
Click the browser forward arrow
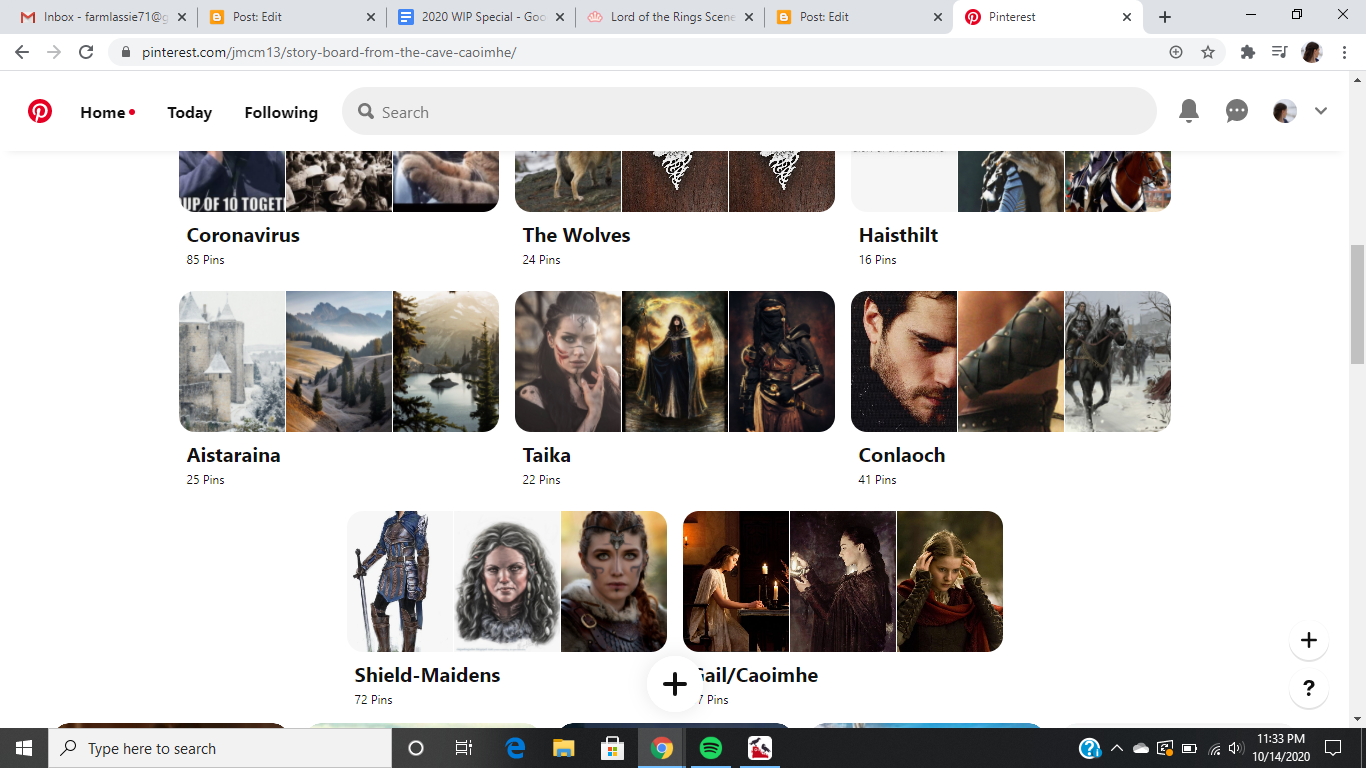click(54, 52)
